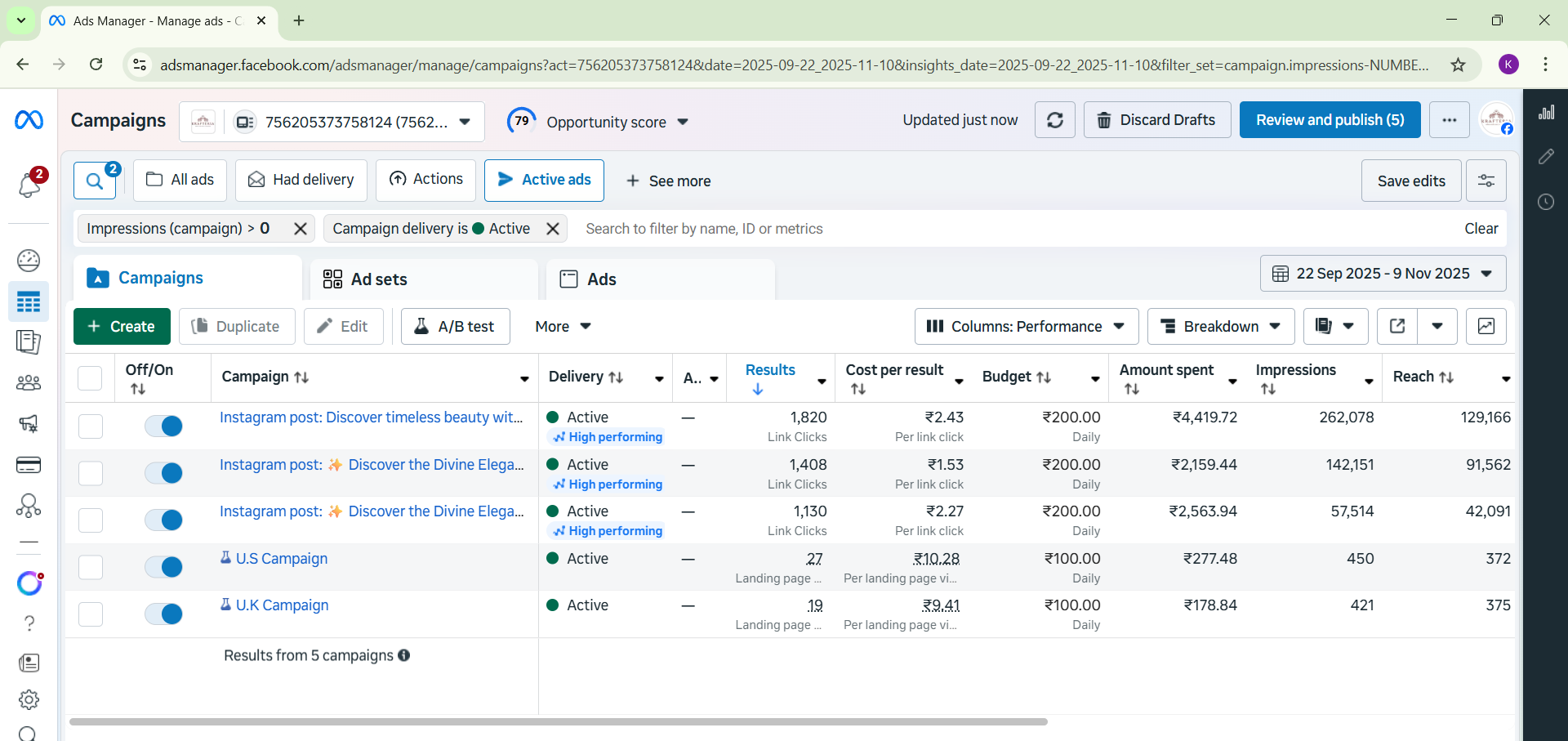This screenshot has height=741, width=1568.
Task: Expand the Columns: Performance dropdown
Action: (x=1026, y=326)
